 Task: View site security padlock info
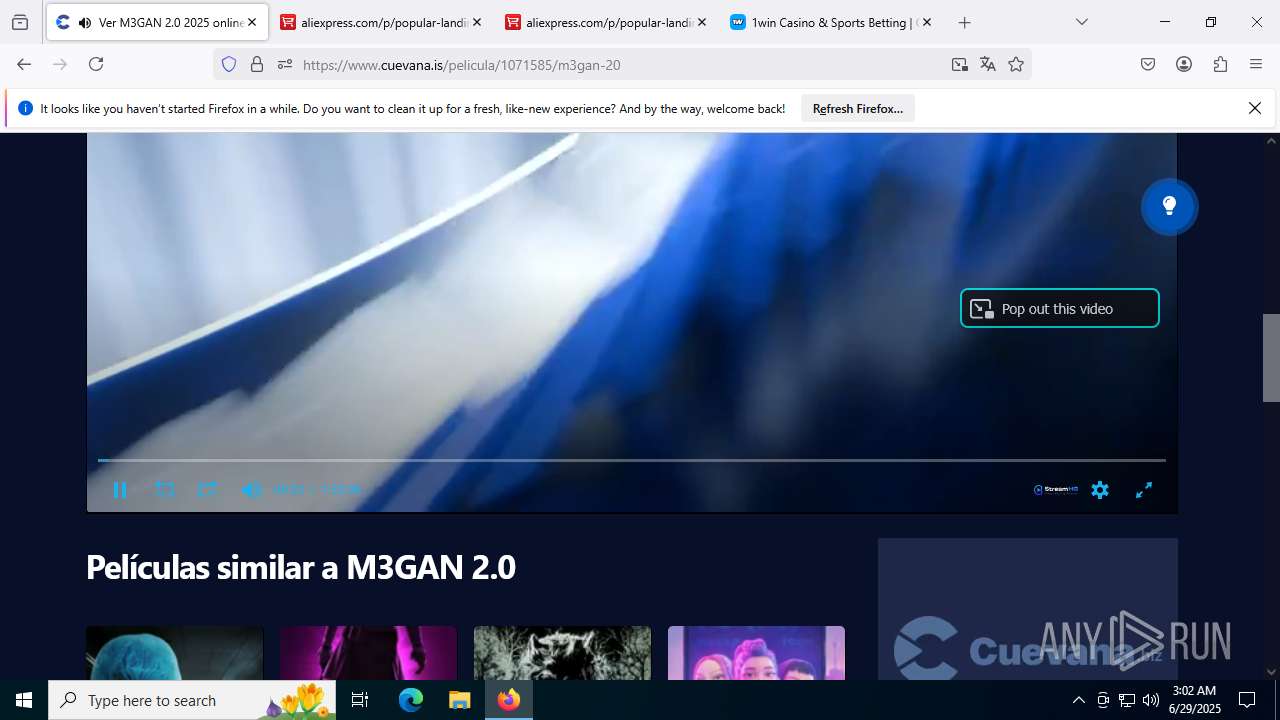(x=257, y=64)
